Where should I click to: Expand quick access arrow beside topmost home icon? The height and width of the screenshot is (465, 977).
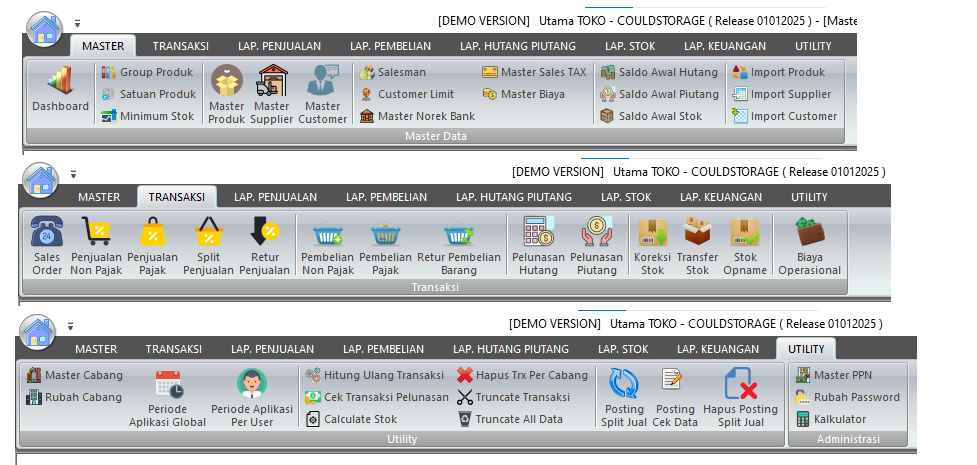(x=77, y=22)
